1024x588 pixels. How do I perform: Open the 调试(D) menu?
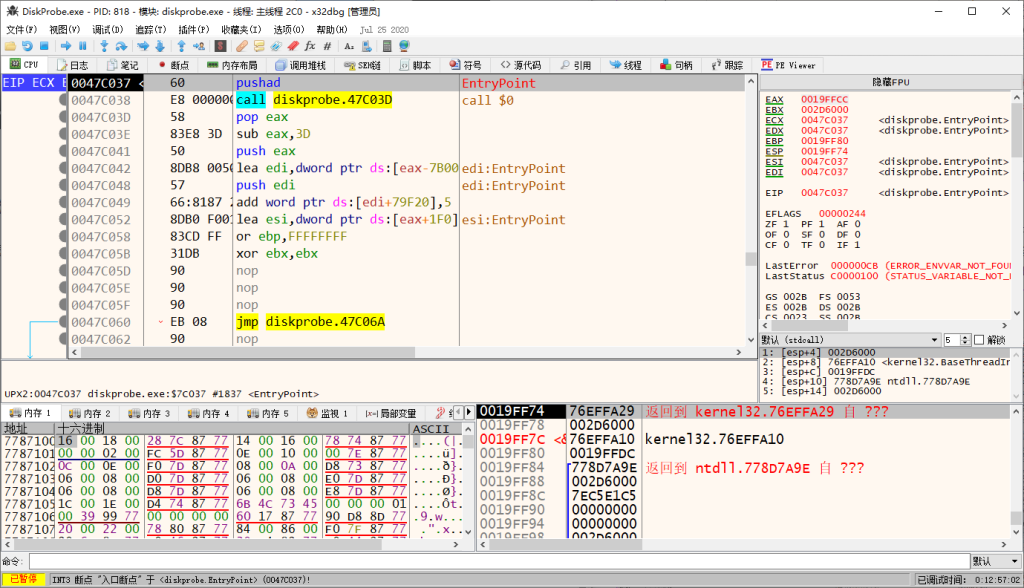point(108,29)
